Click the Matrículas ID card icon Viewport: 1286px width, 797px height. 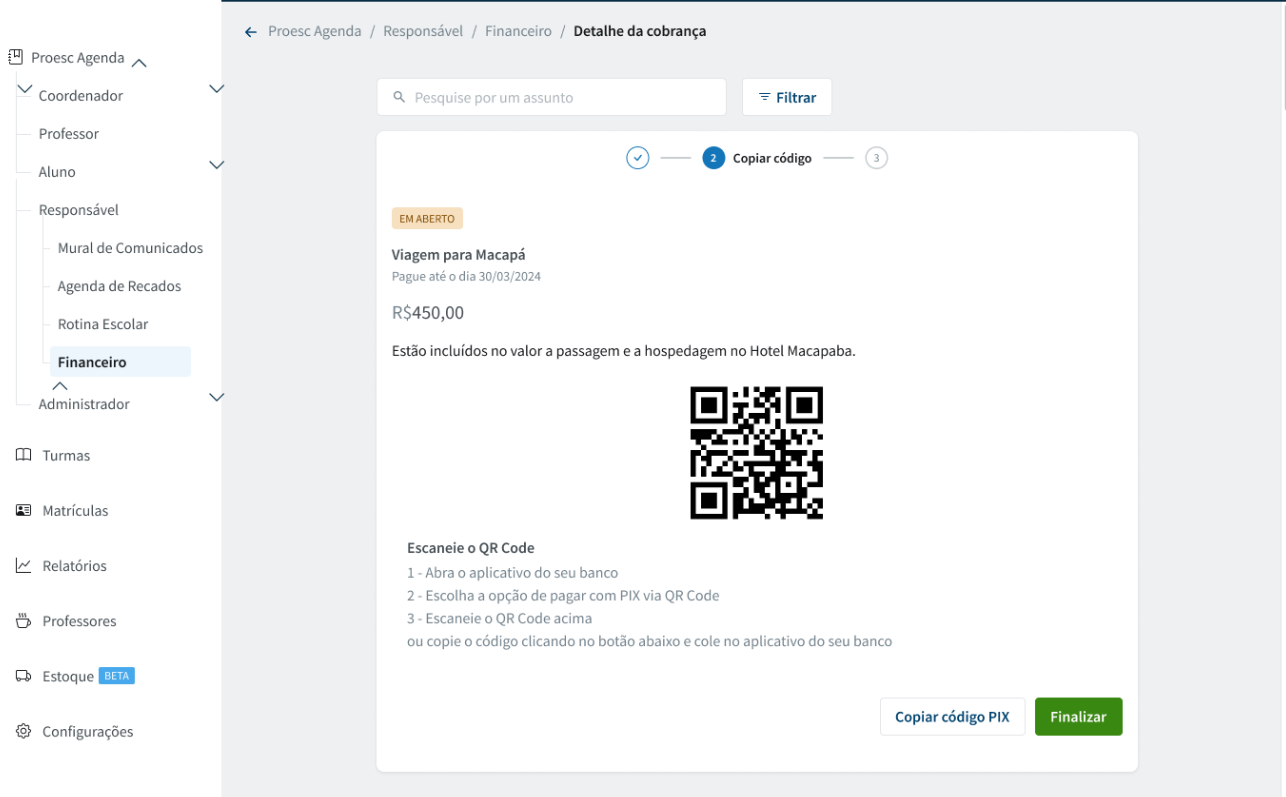point(23,510)
